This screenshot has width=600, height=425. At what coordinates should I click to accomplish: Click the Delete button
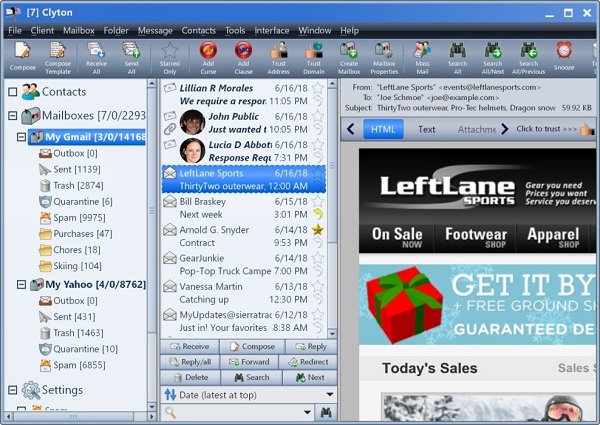(190, 378)
